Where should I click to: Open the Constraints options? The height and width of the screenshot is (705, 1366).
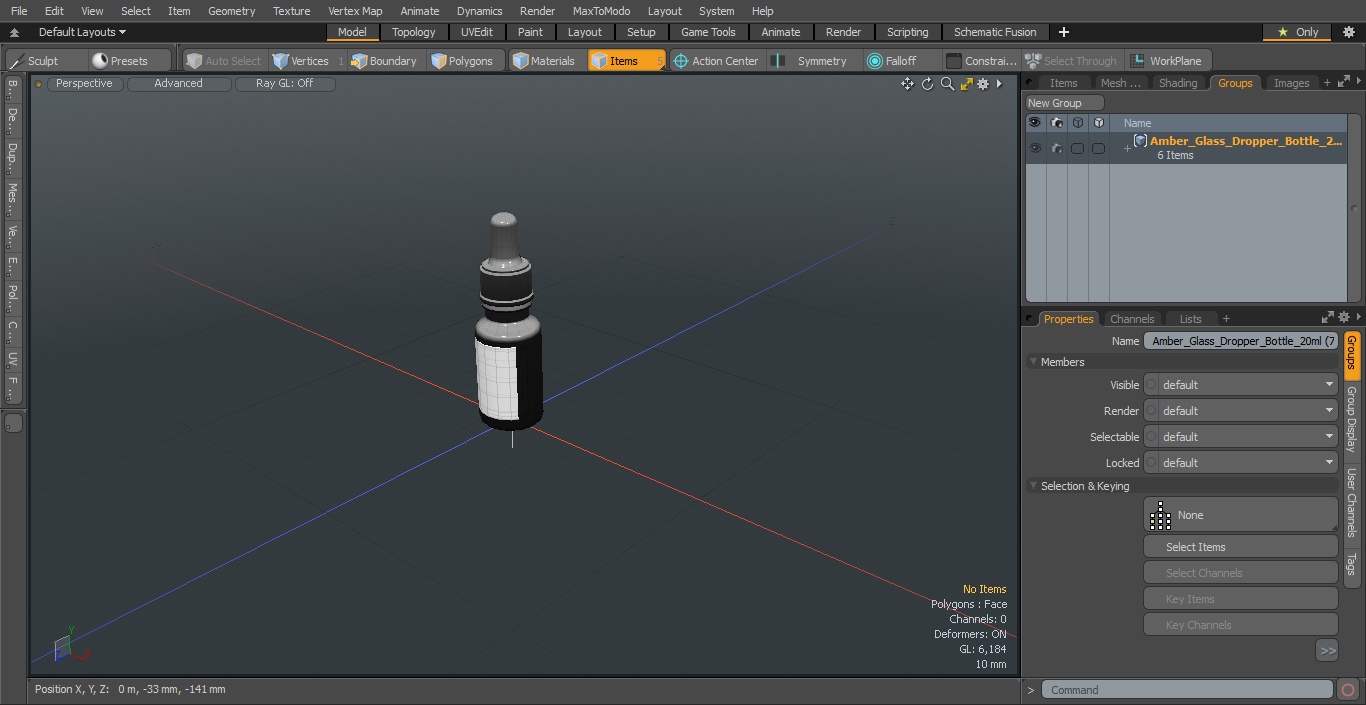(982, 61)
